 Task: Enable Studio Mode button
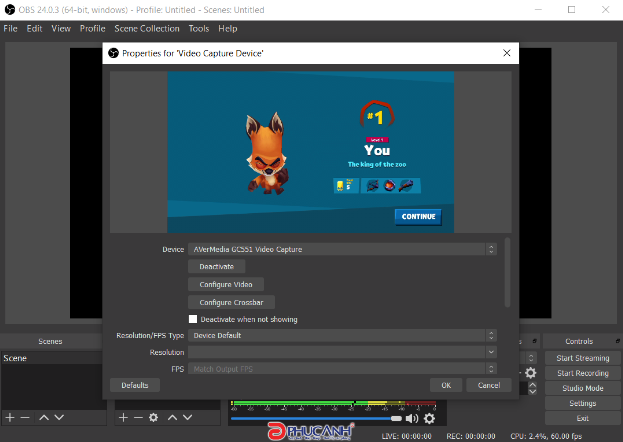click(582, 388)
